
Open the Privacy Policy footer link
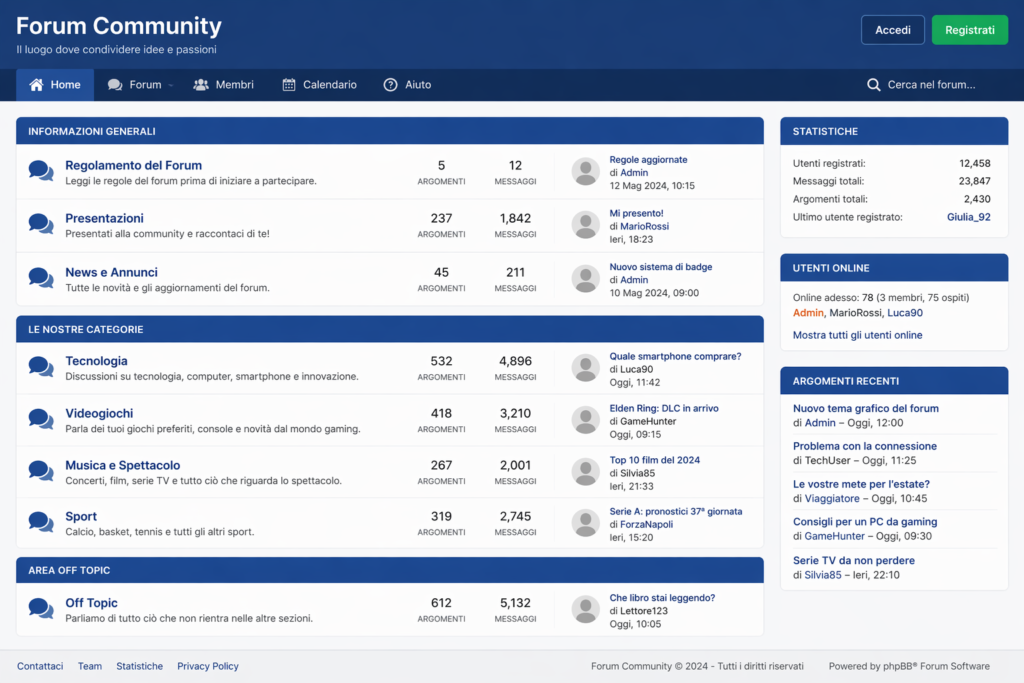point(208,666)
